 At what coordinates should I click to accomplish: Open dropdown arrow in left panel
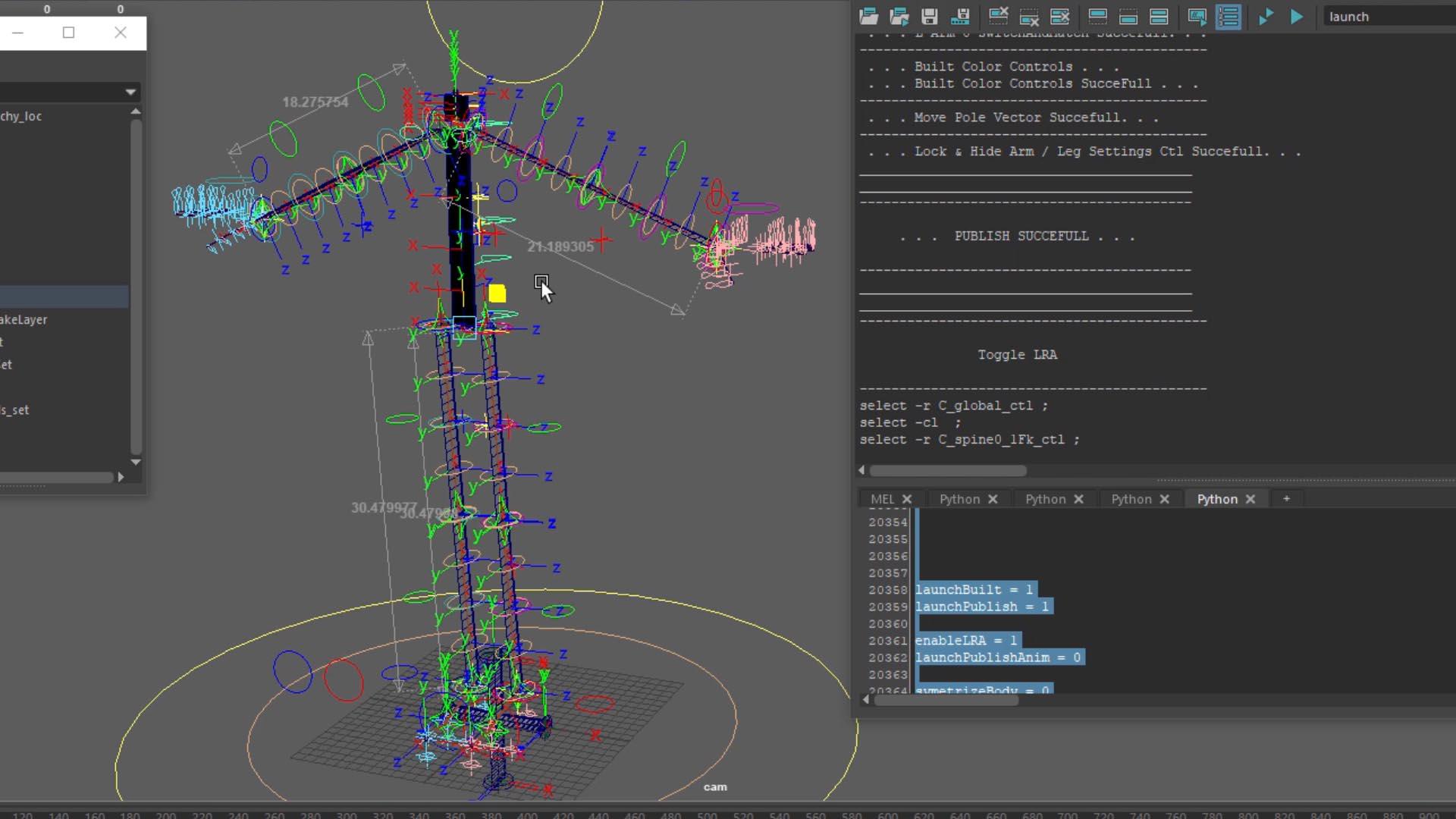pos(130,92)
